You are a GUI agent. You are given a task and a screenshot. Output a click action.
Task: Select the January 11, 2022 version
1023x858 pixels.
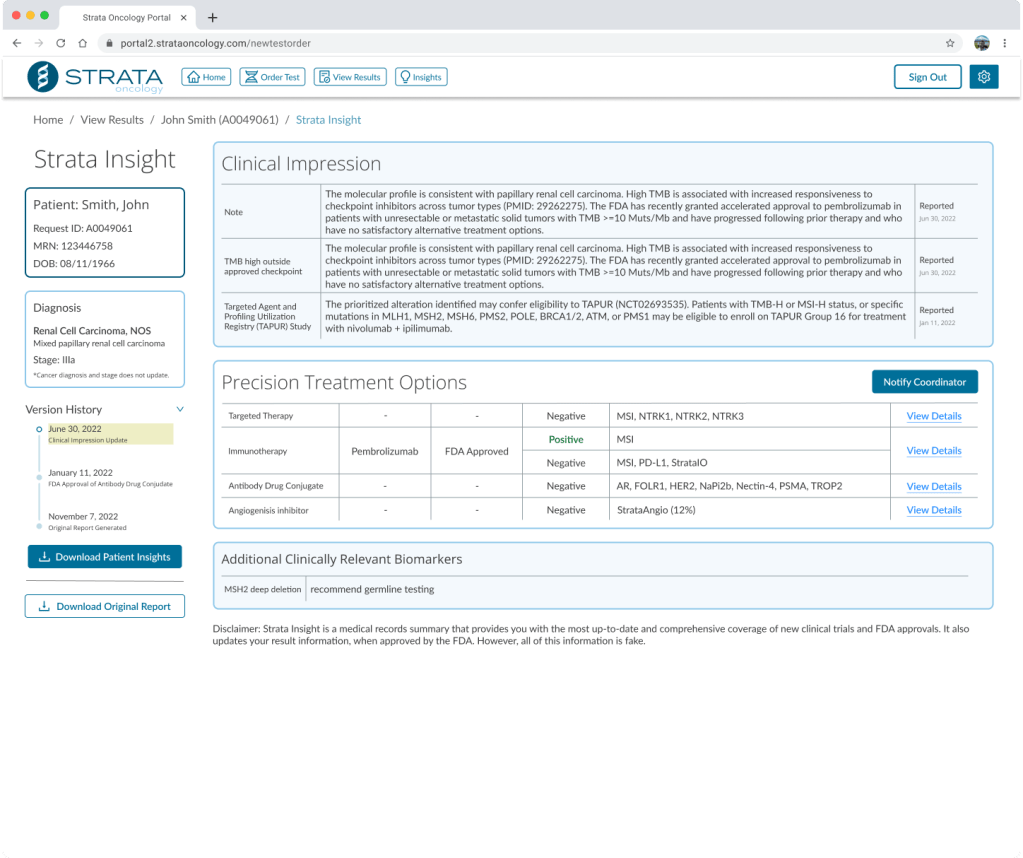(x=80, y=472)
